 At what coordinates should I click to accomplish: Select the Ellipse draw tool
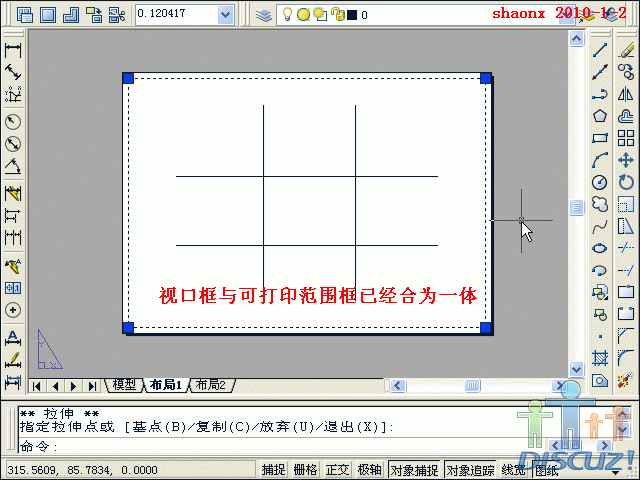point(600,248)
